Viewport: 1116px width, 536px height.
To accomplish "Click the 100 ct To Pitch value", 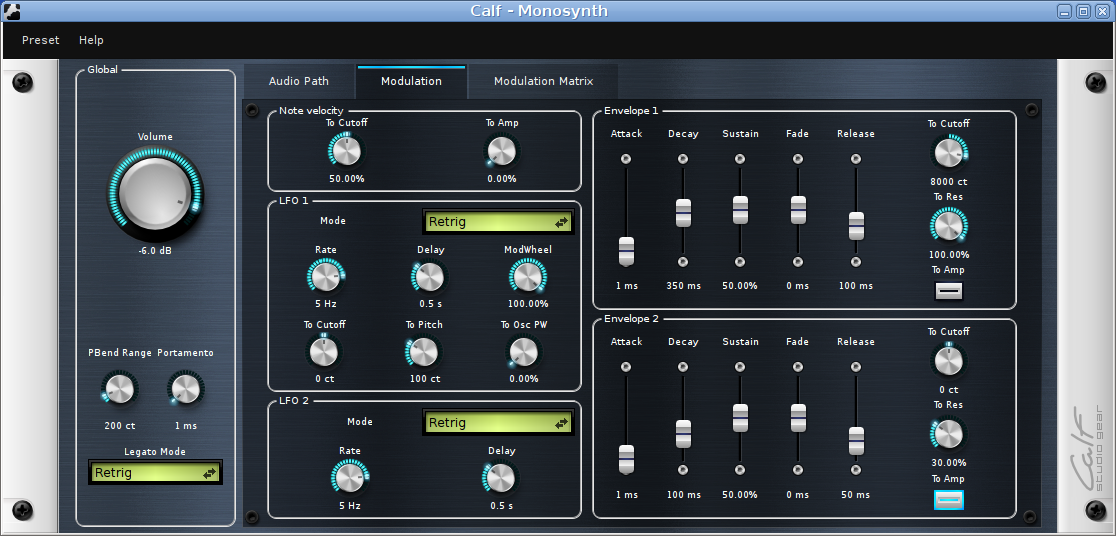I will (x=424, y=379).
